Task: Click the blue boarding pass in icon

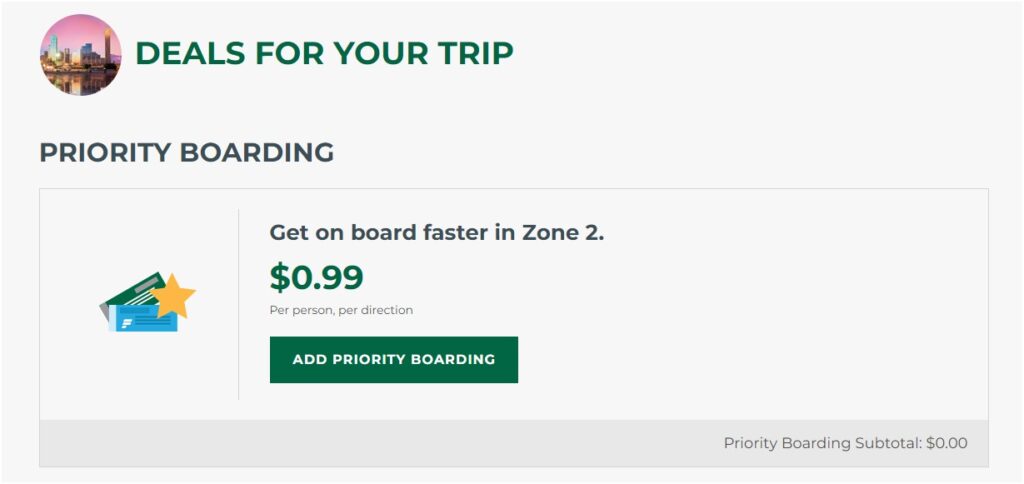Action: pos(143,318)
